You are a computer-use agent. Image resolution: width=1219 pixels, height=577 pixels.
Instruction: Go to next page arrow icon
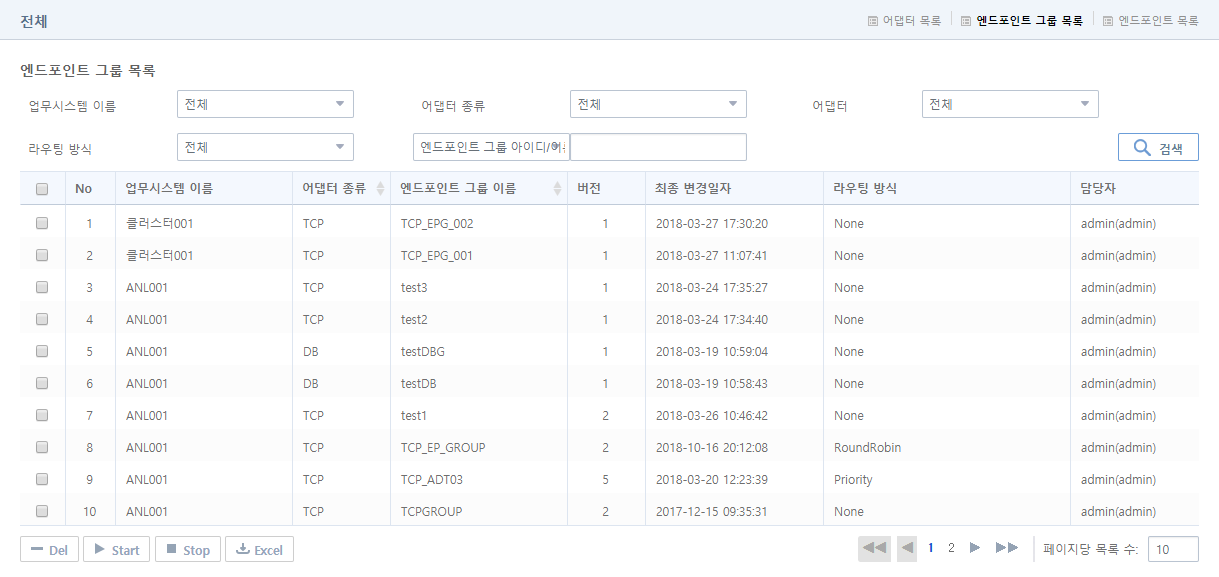click(975, 548)
